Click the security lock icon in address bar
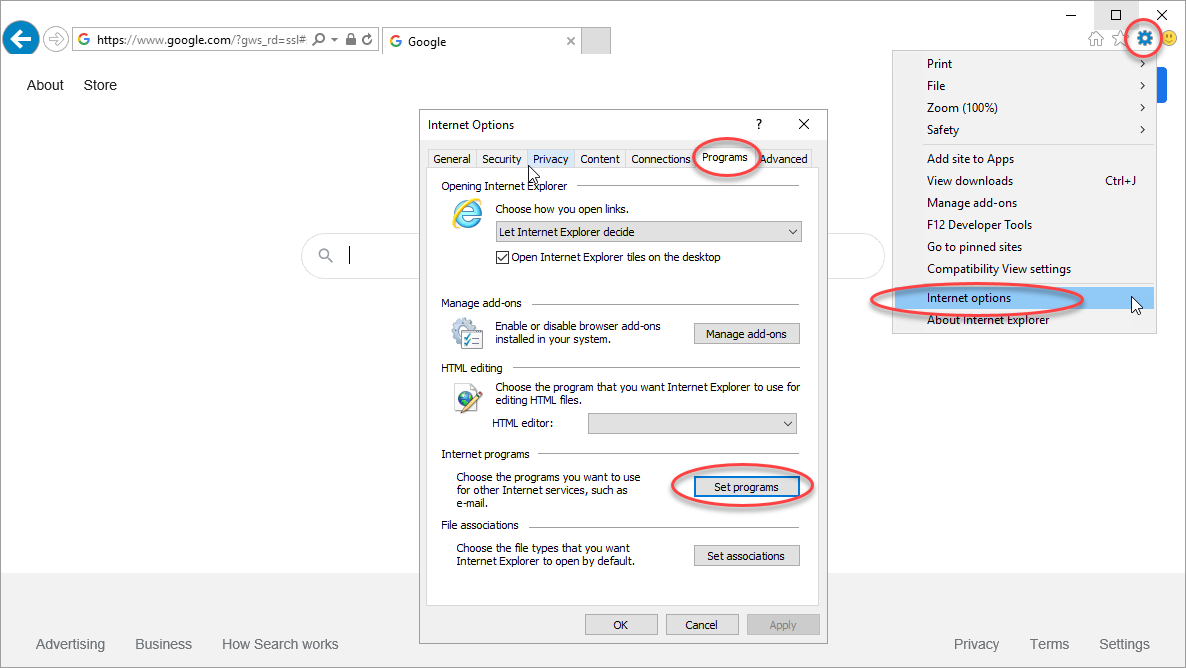Image resolution: width=1186 pixels, height=668 pixels. click(350, 39)
